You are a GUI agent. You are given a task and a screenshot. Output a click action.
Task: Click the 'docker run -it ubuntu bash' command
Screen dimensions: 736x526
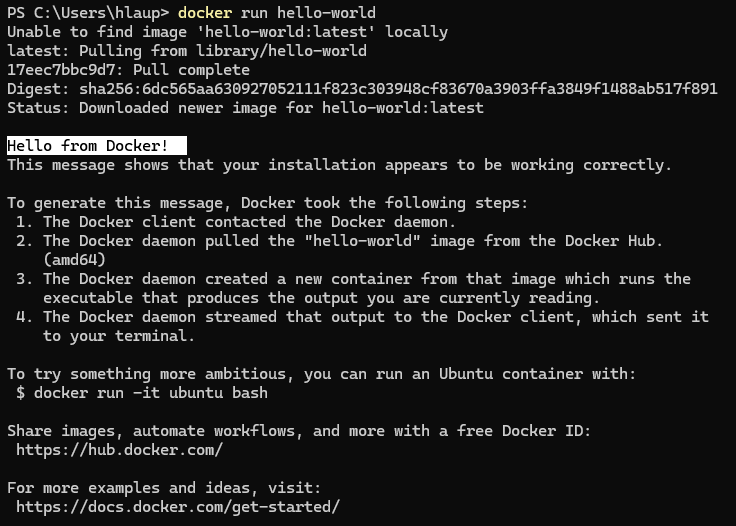pos(150,393)
